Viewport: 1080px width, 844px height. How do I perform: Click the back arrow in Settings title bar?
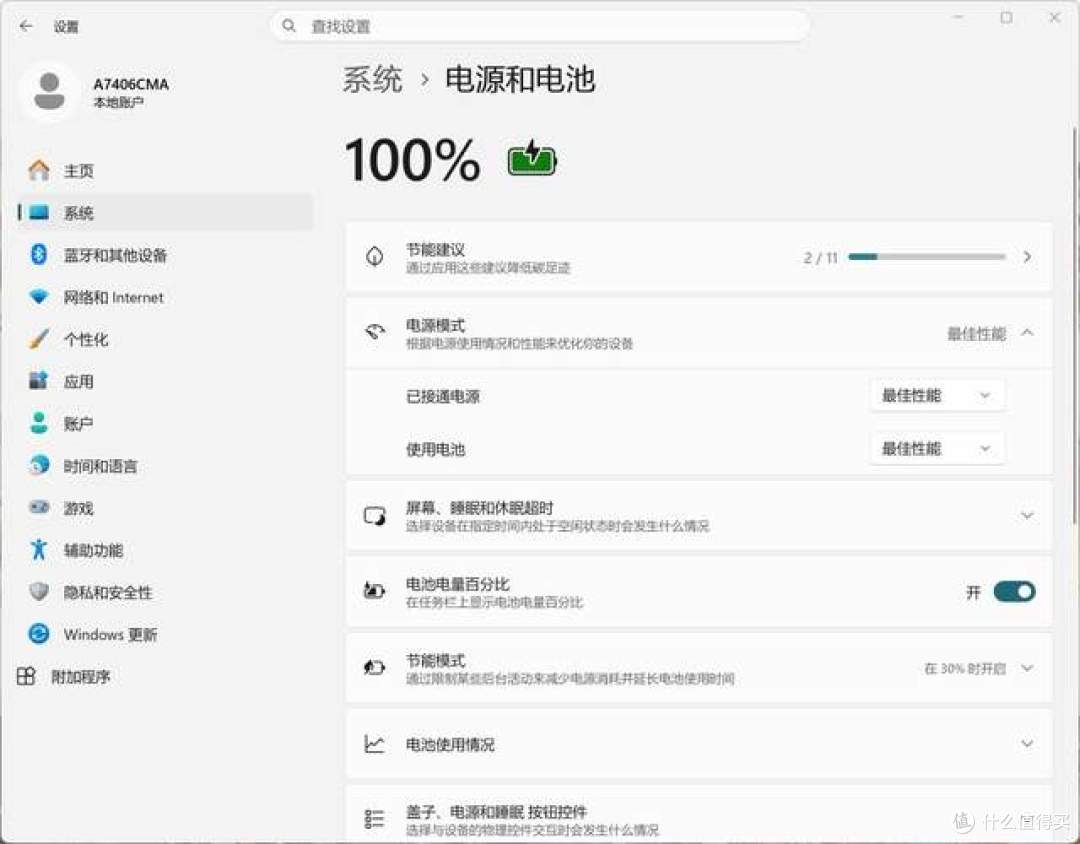26,26
